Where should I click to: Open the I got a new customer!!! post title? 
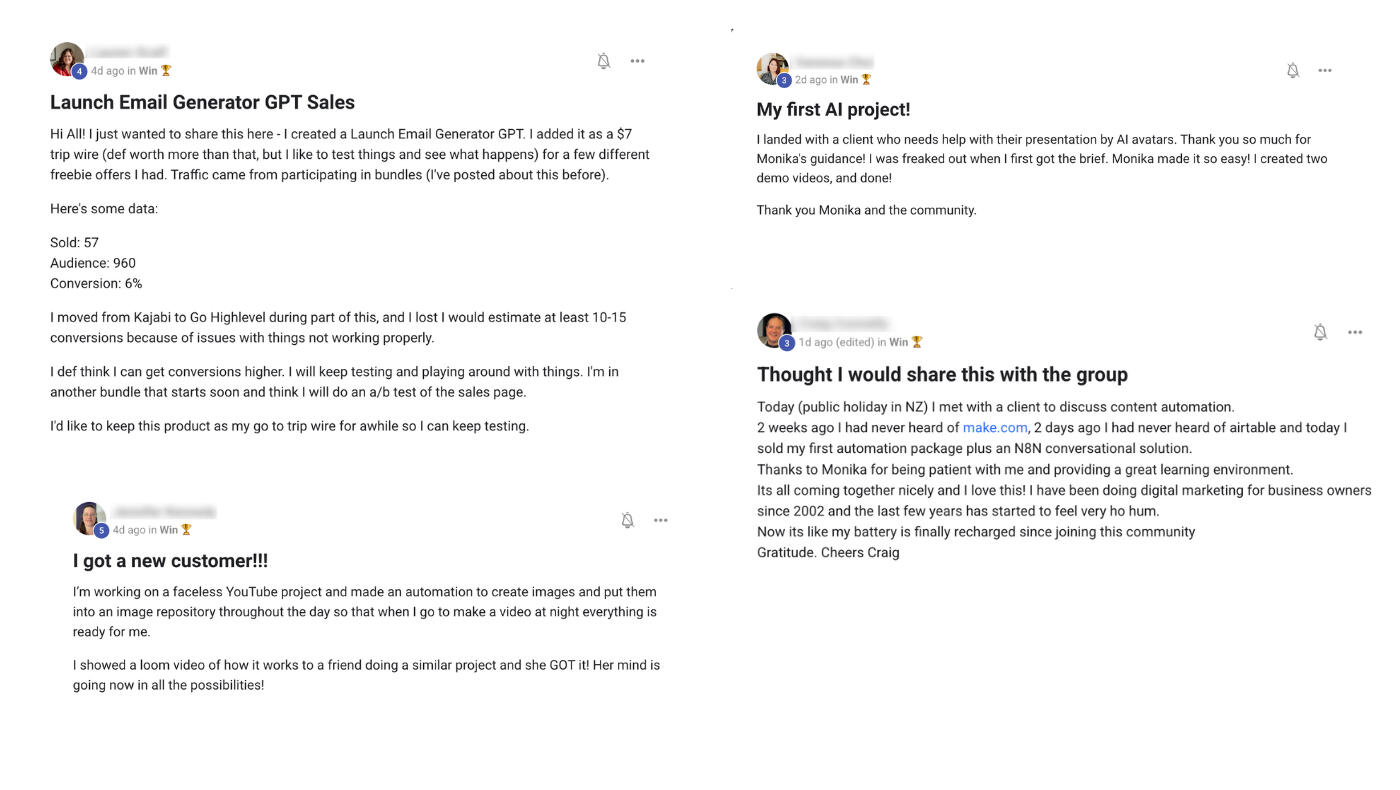tap(170, 561)
